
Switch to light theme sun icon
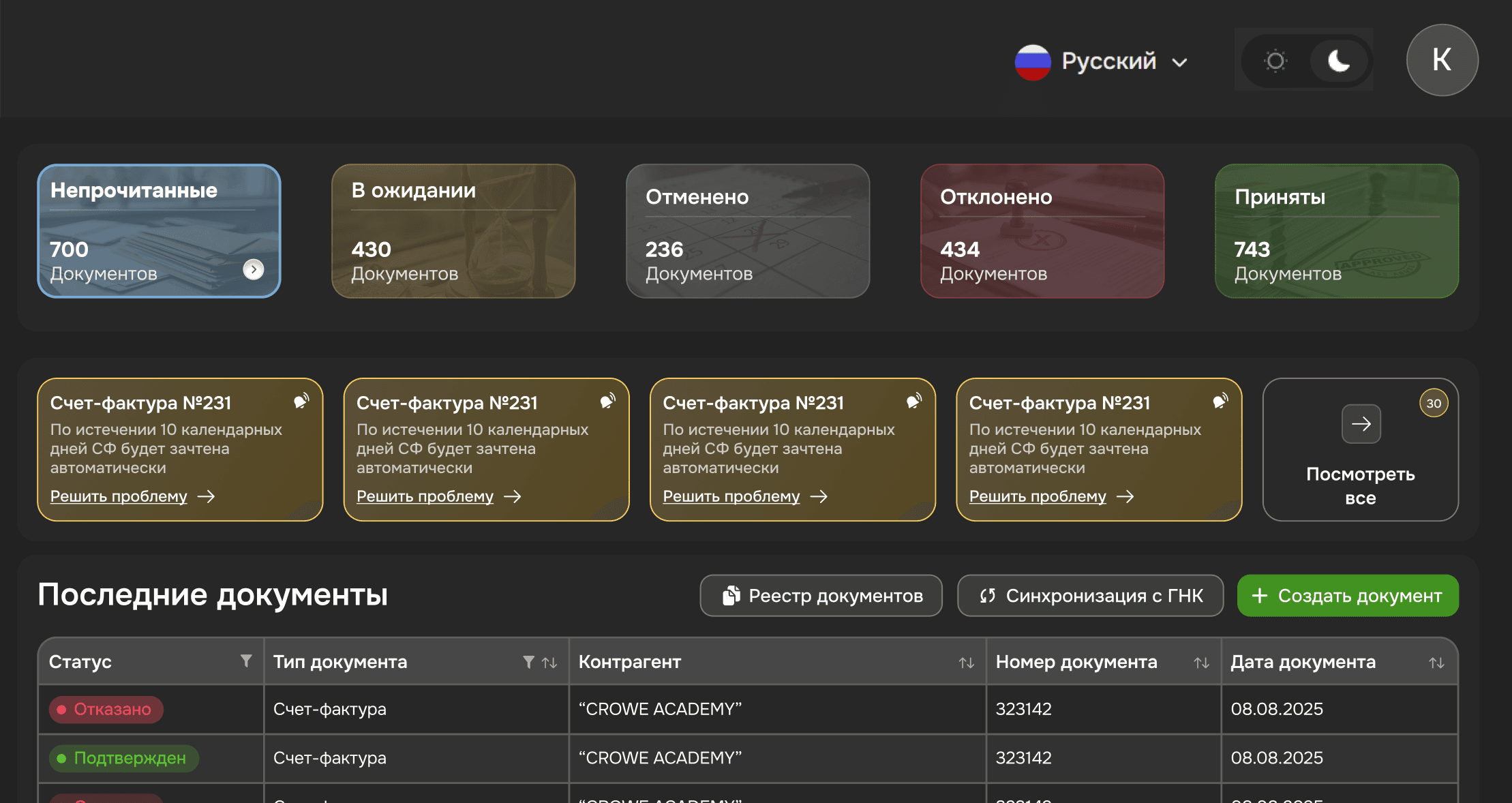pyautogui.click(x=1275, y=61)
